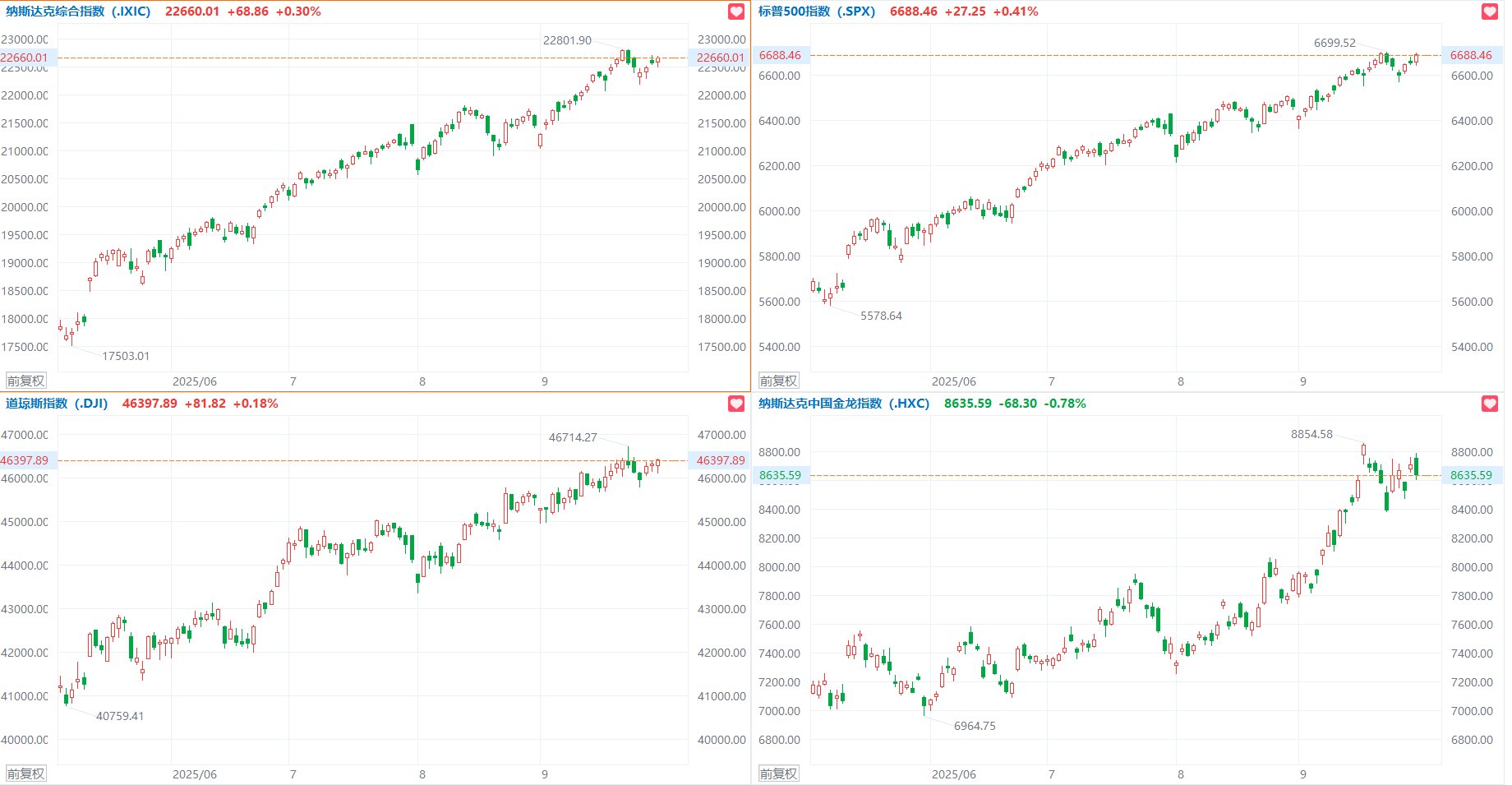Screen dimensions: 1512x785
Task: Toggle favorite heart on S&P 500 chart
Action: click(x=1489, y=12)
